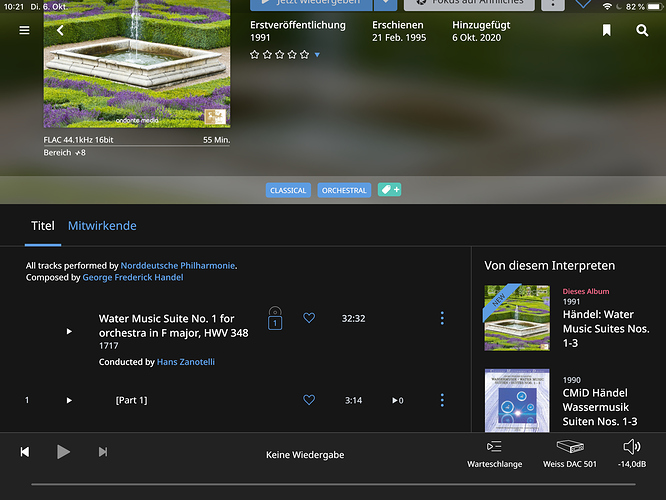Screen dimensions: 666x500
Task: Rate the album one star
Action: click(x=254, y=54)
